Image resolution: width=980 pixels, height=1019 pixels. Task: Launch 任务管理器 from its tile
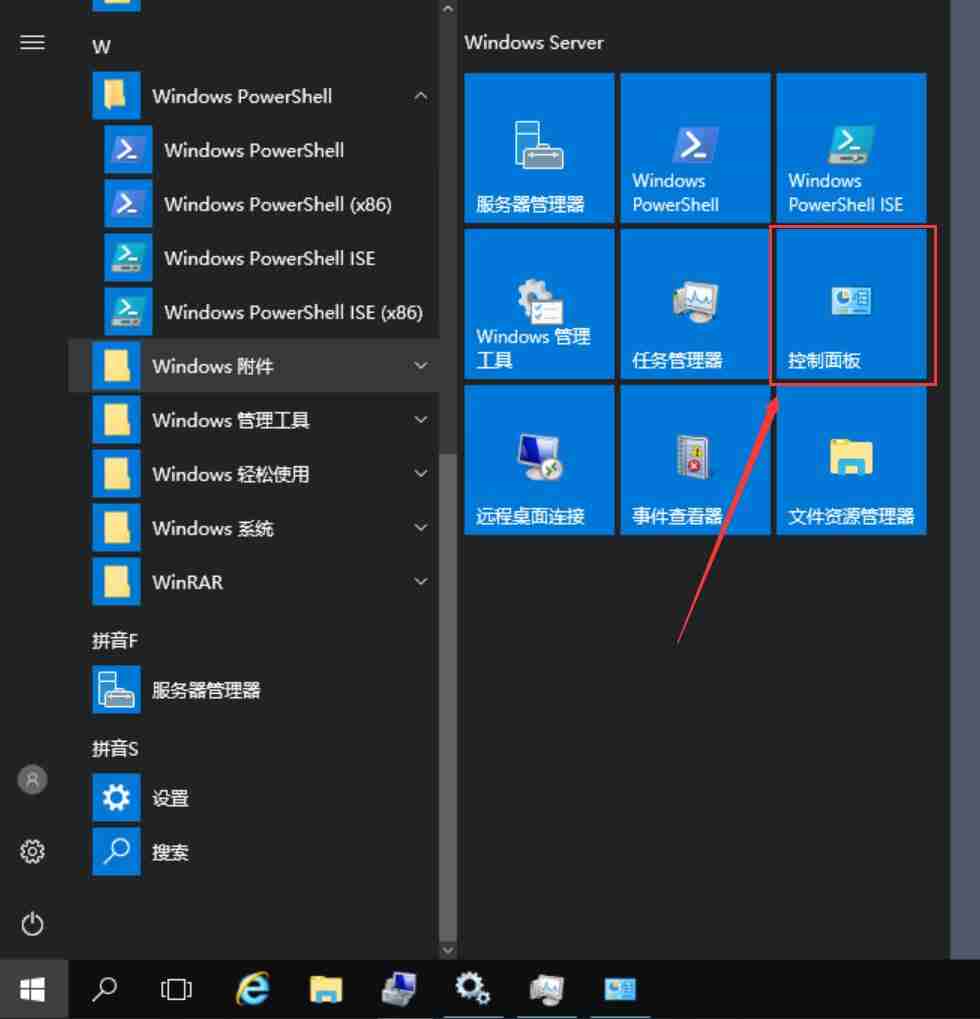[694, 305]
